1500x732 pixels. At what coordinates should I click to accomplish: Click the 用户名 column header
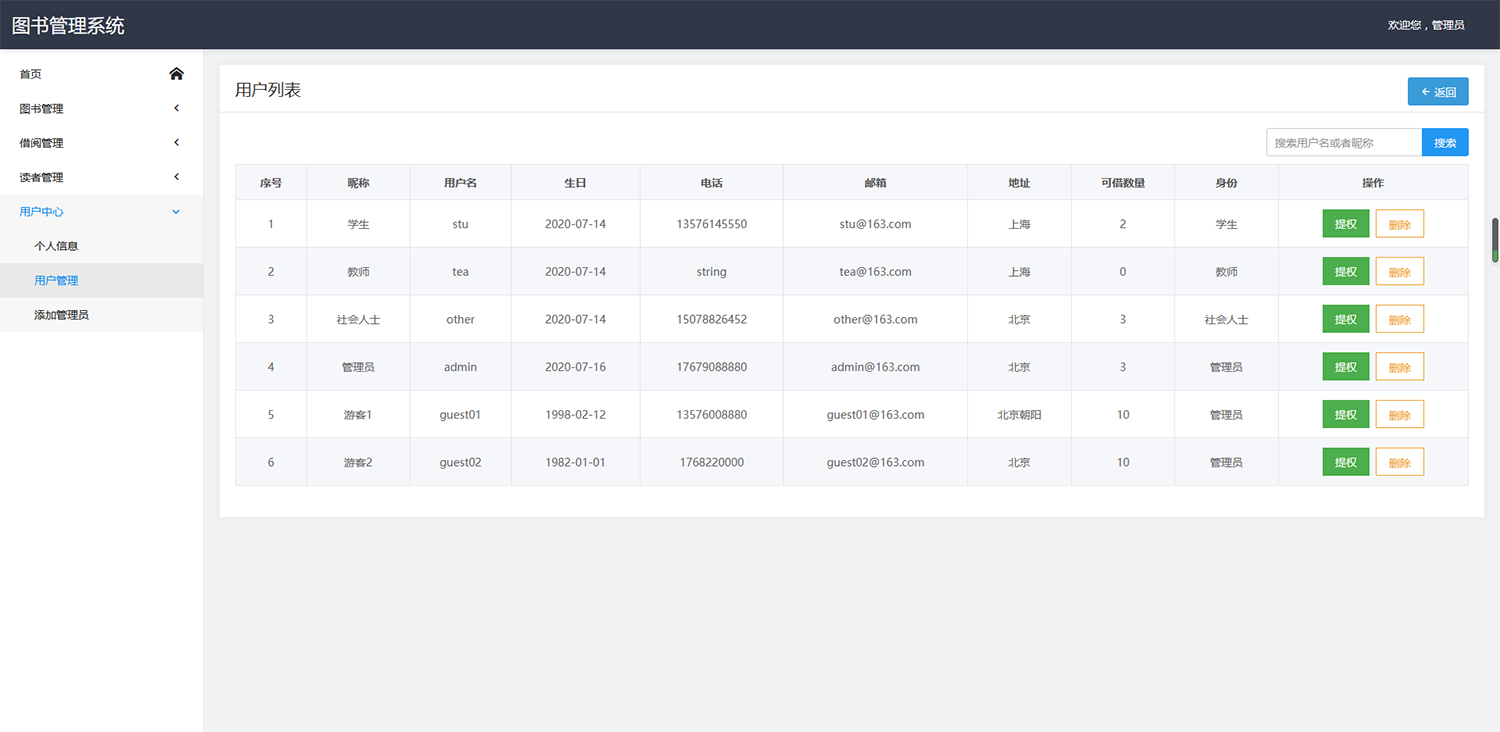[x=460, y=183]
